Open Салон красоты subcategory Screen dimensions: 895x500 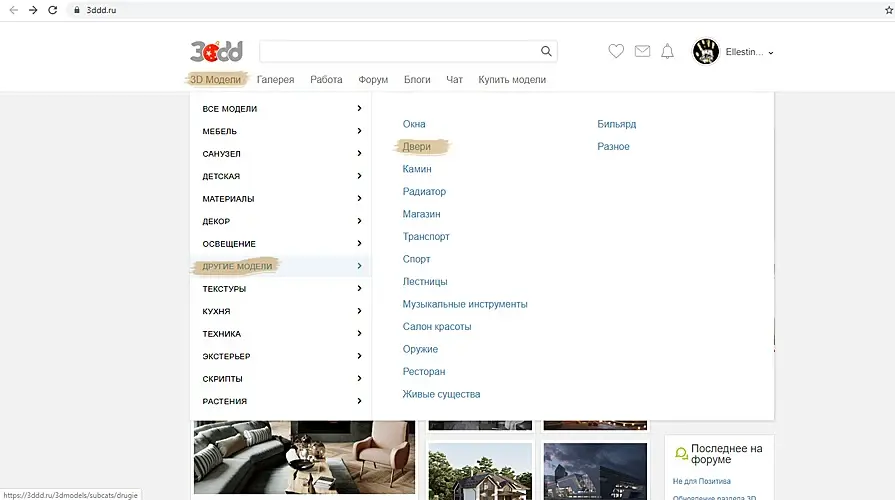pyautogui.click(x=437, y=326)
